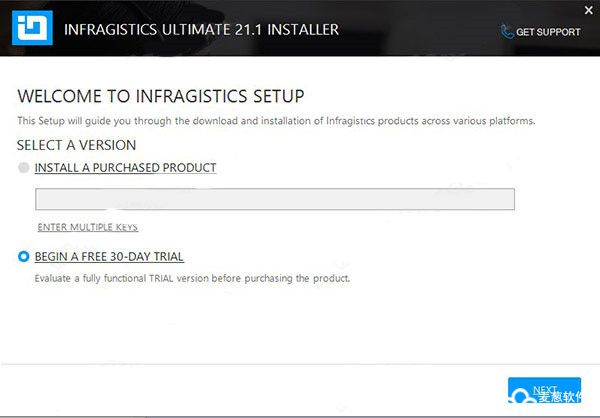Select the Install a Purchased Product radio button
This screenshot has width=600, height=418.
23,168
